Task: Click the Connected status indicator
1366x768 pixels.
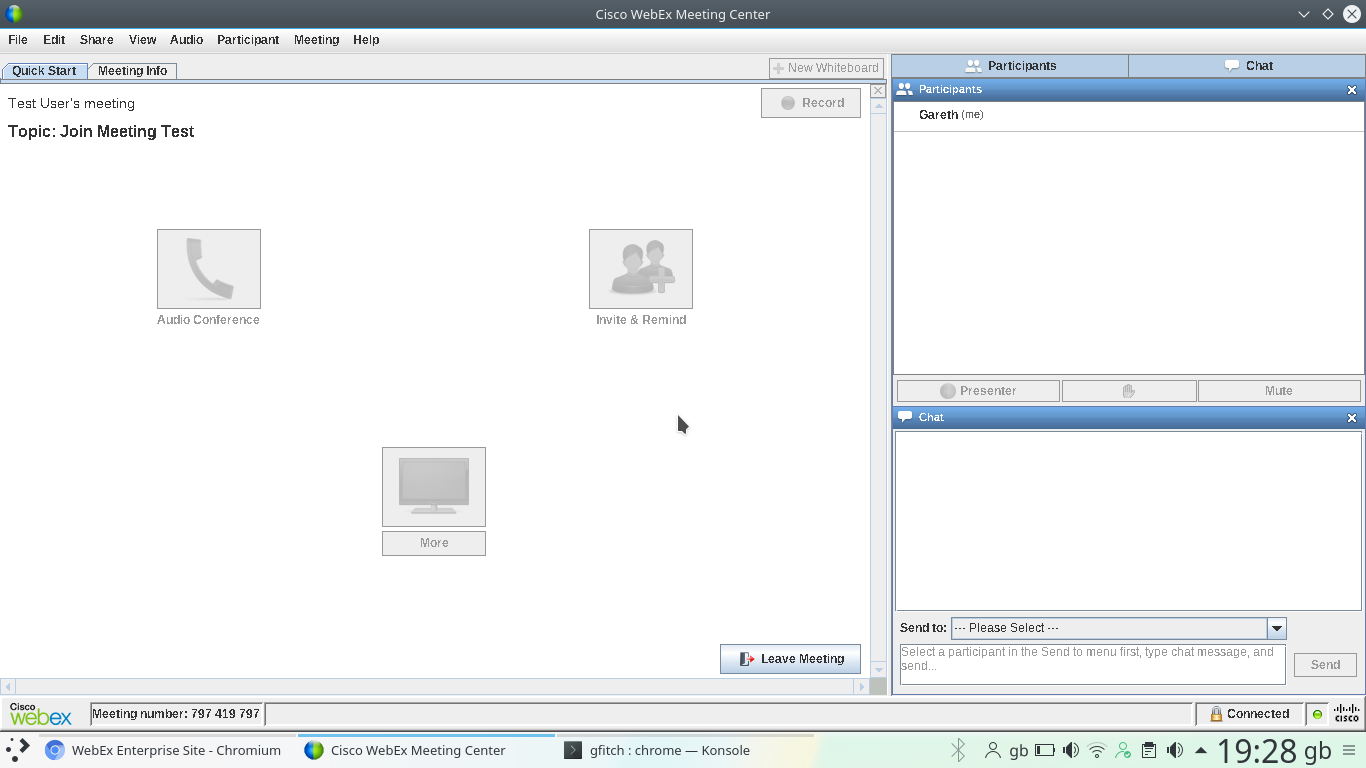Action: tap(1249, 714)
